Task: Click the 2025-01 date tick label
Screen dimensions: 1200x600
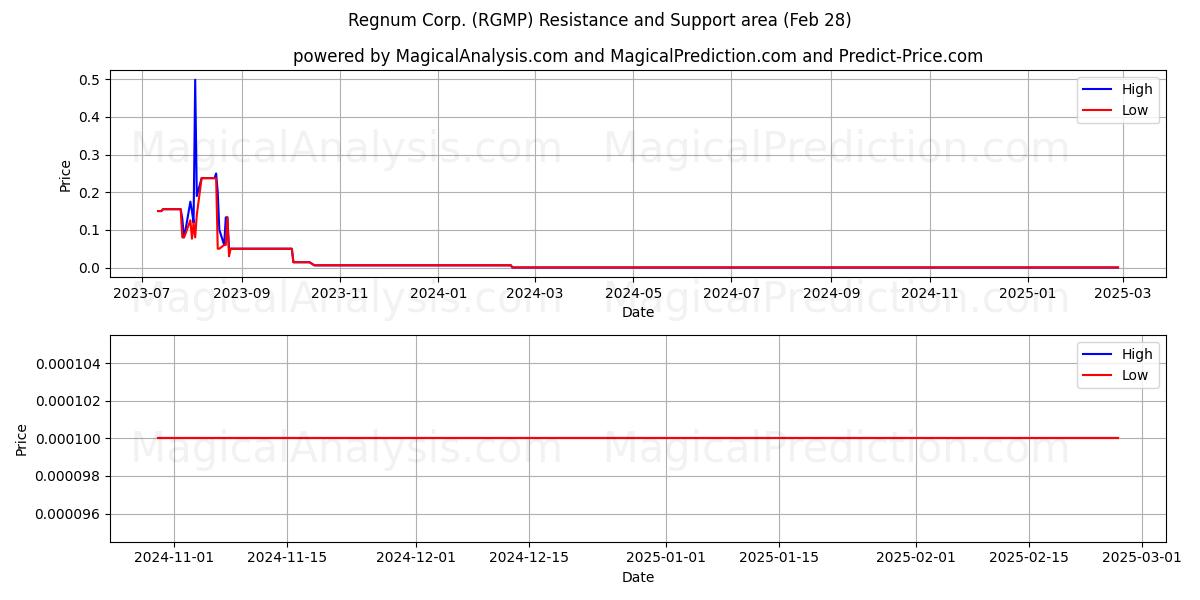Action: pos(1027,293)
